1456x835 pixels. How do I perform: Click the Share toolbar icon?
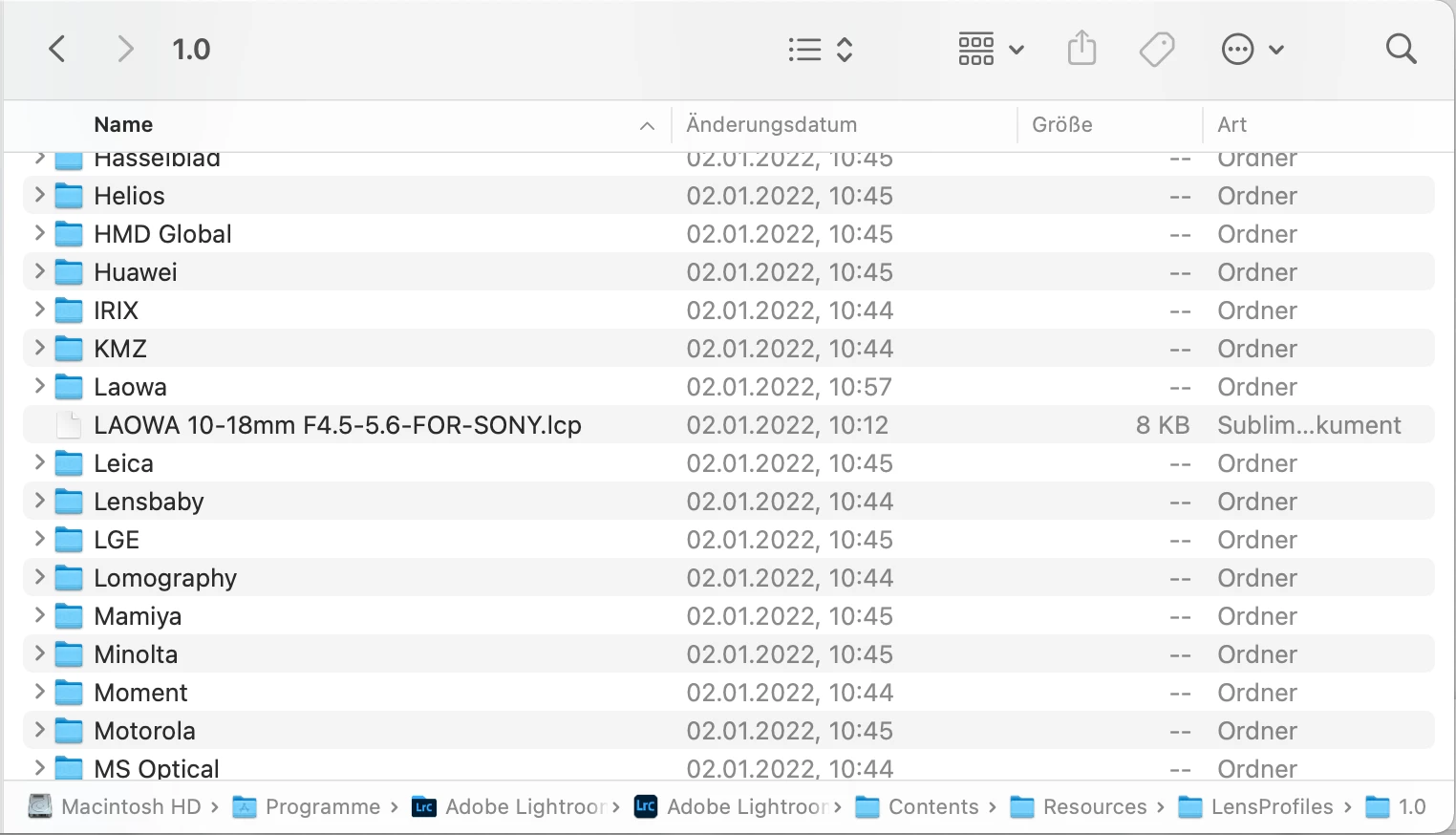[x=1081, y=48]
